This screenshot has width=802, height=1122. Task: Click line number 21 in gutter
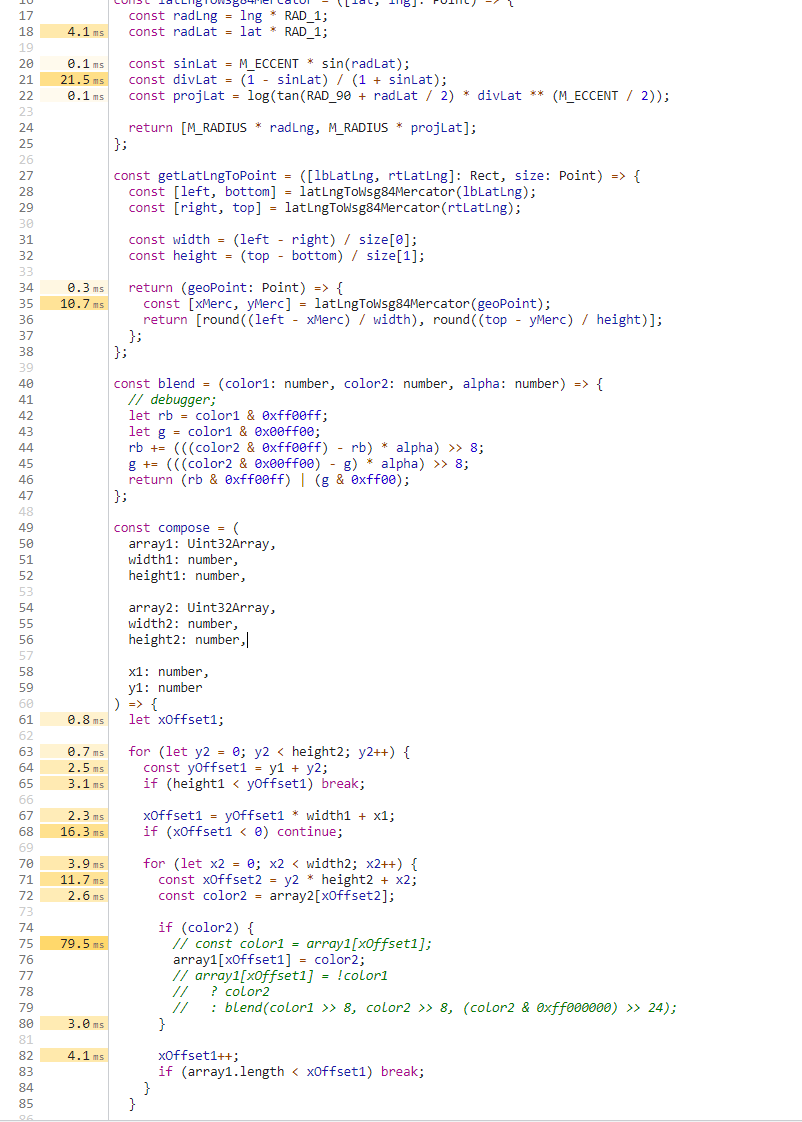(x=26, y=80)
